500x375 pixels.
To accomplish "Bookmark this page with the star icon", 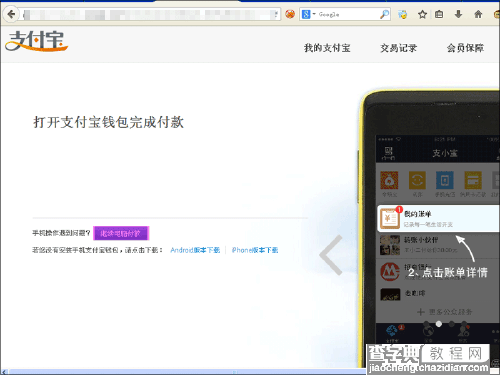I will [422, 14].
